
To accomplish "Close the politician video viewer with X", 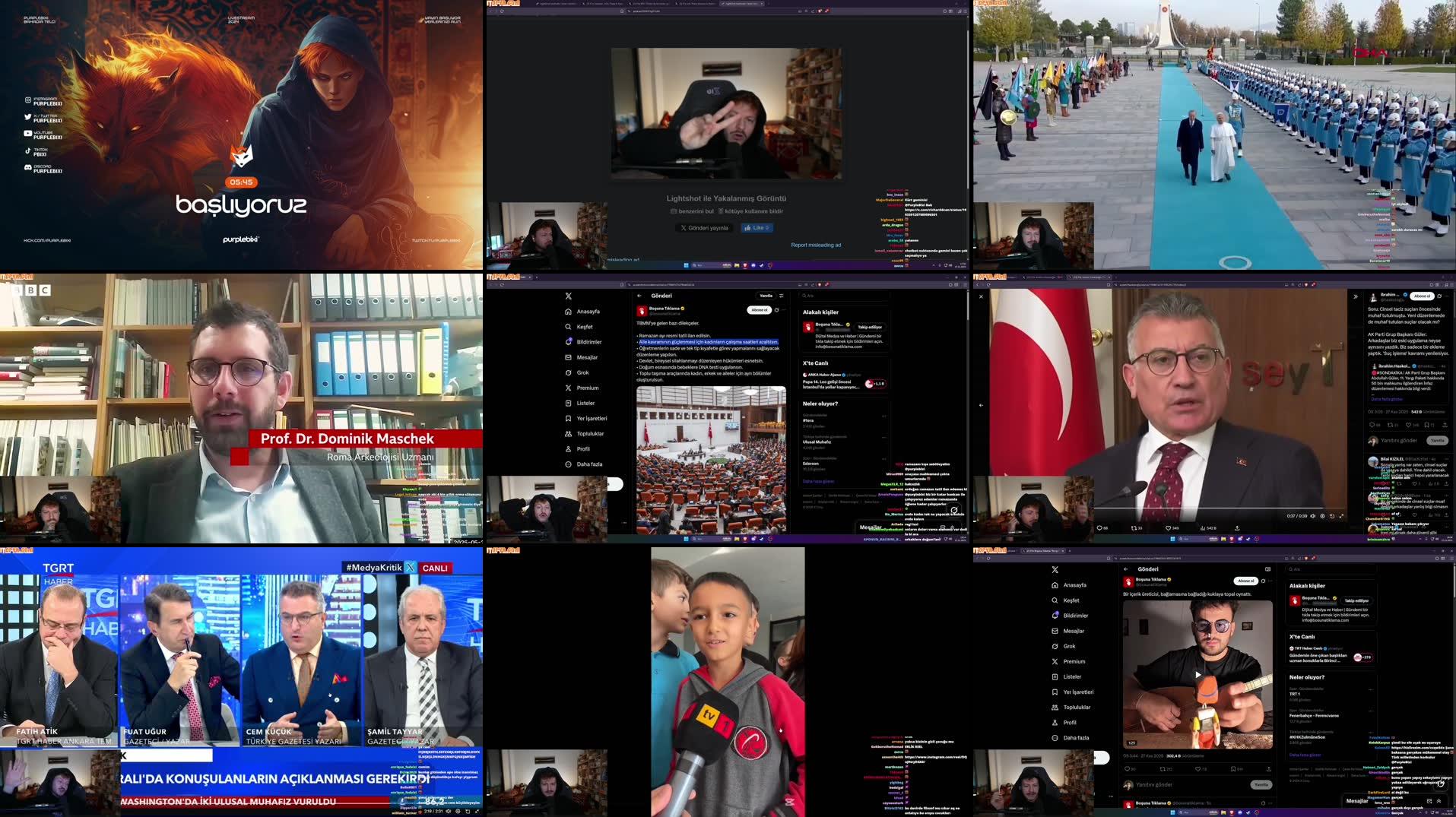I will tap(981, 296).
